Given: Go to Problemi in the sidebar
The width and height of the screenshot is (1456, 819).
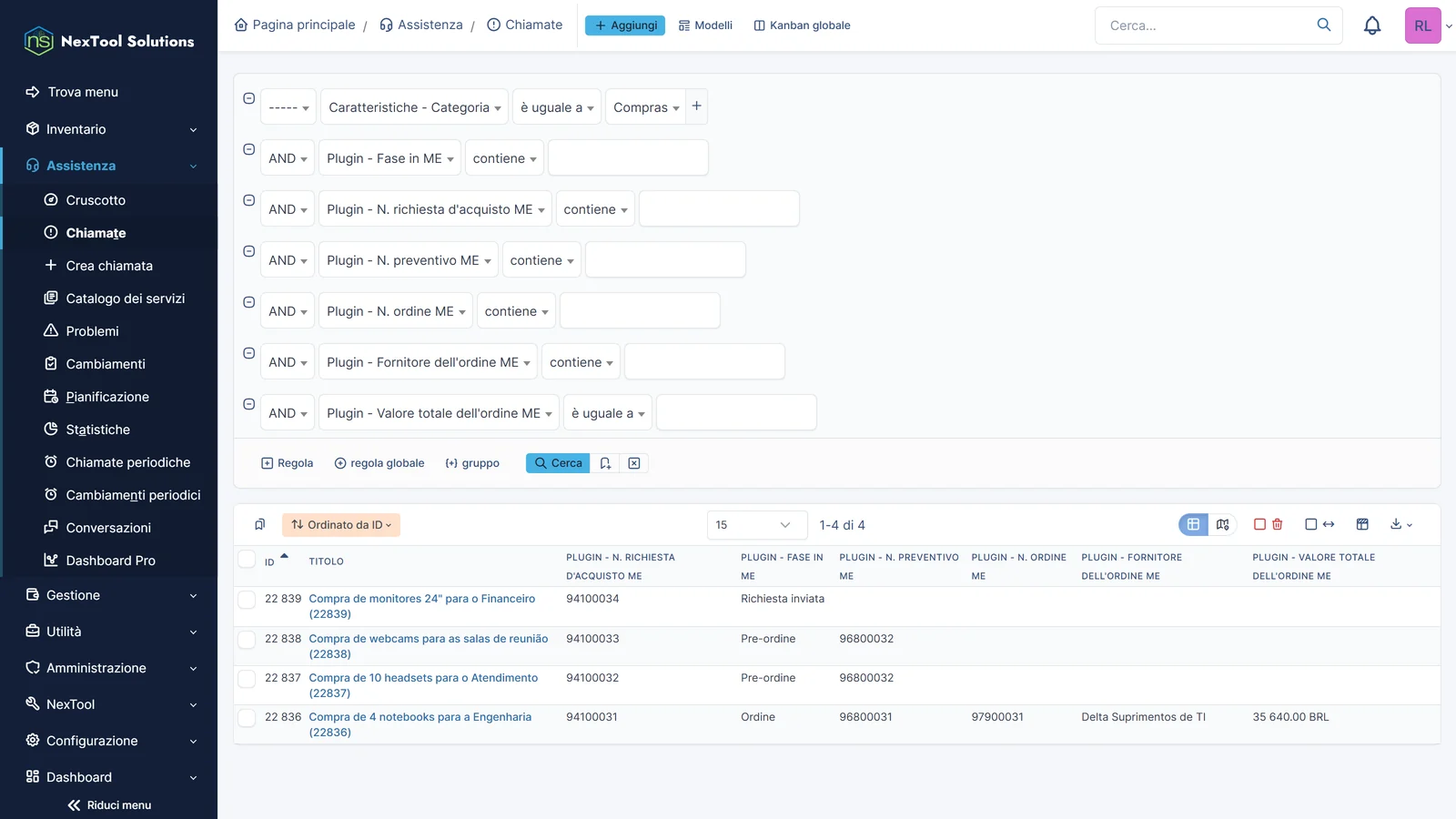Looking at the screenshot, I should (x=92, y=331).
